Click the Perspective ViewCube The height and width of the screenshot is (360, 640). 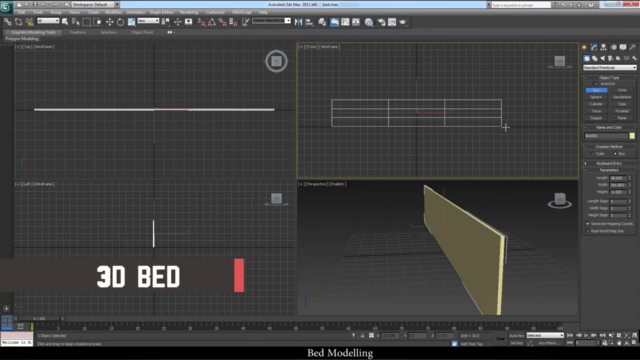[x=560, y=200]
